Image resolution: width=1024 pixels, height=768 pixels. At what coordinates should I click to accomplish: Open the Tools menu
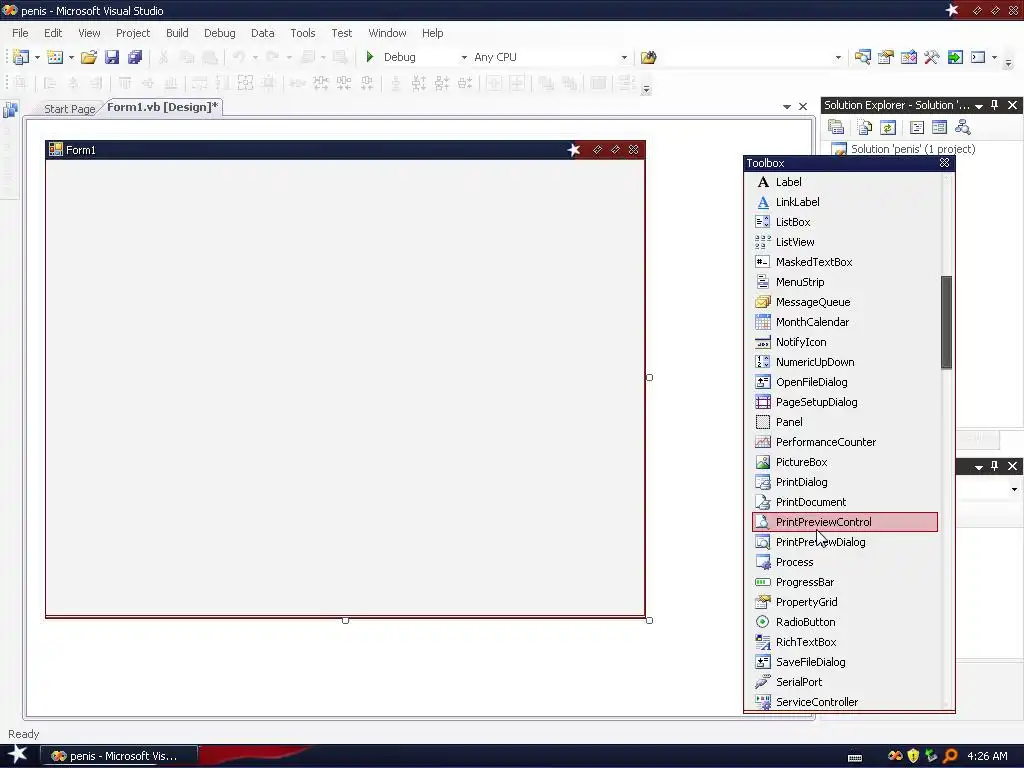pyautogui.click(x=302, y=33)
